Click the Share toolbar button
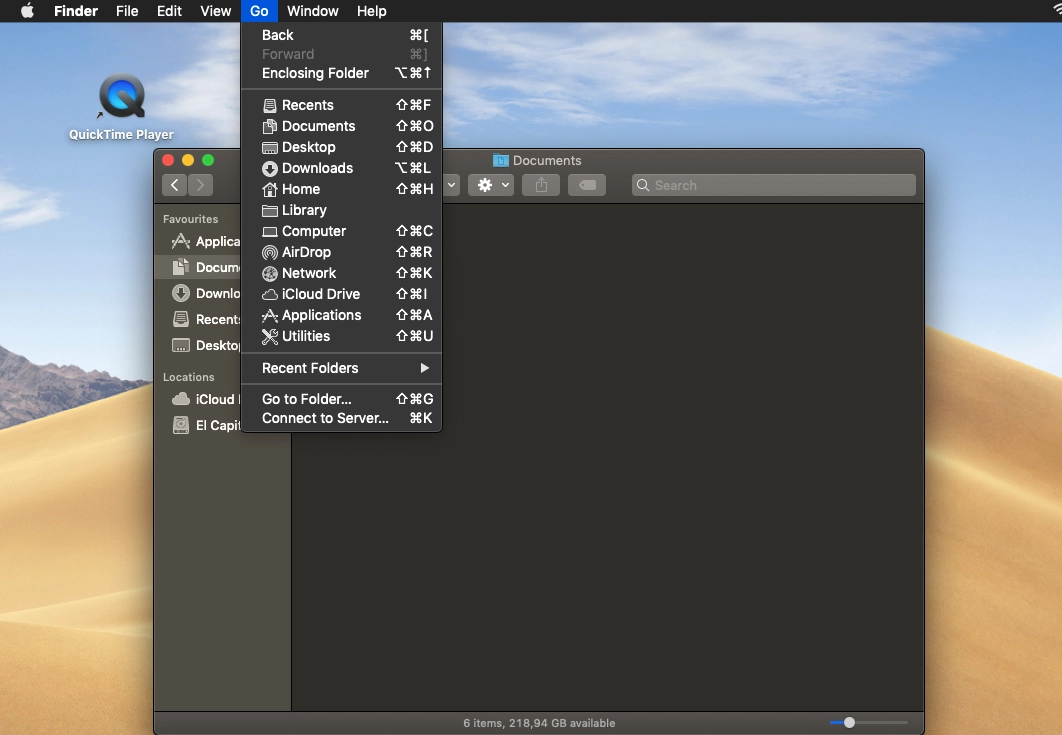This screenshot has height=735, width=1062. (541, 185)
